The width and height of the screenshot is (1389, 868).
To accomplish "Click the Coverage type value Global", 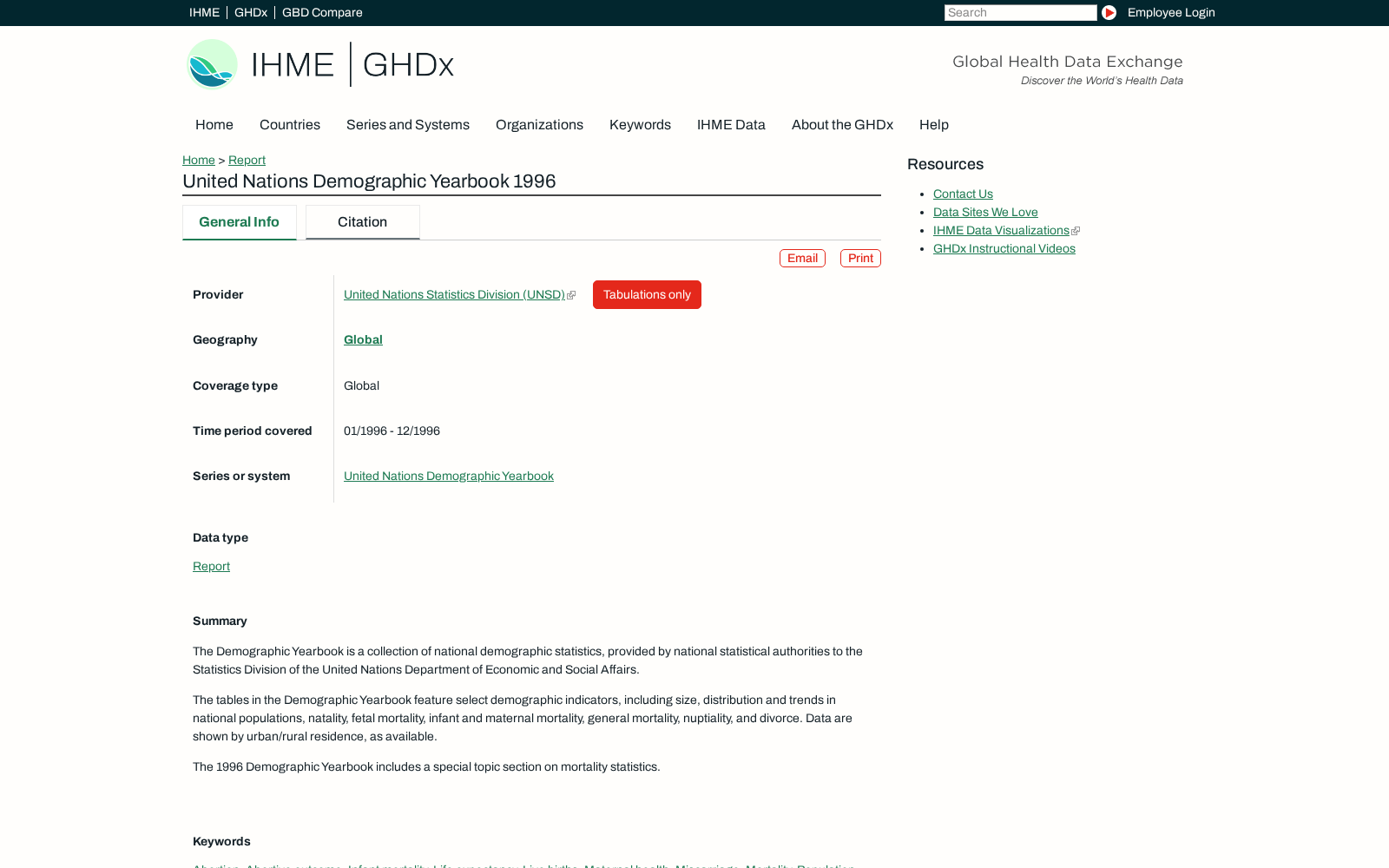I will (361, 386).
